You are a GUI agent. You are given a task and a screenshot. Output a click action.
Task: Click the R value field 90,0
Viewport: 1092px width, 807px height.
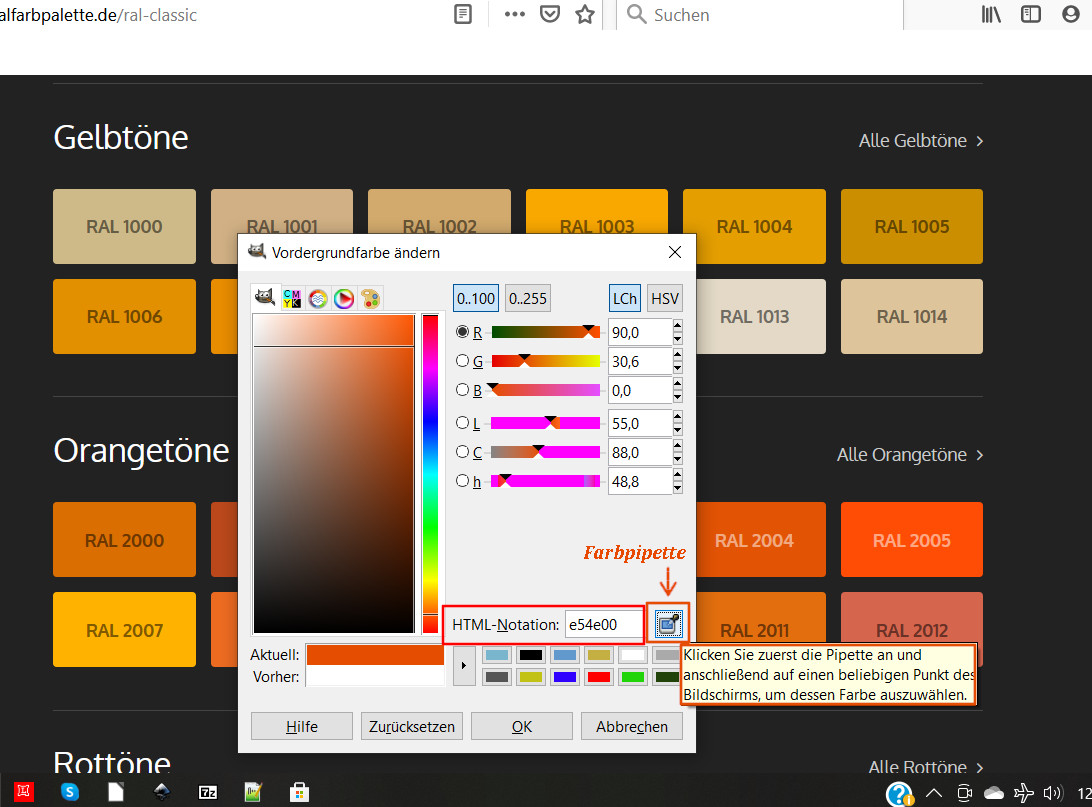tap(639, 332)
